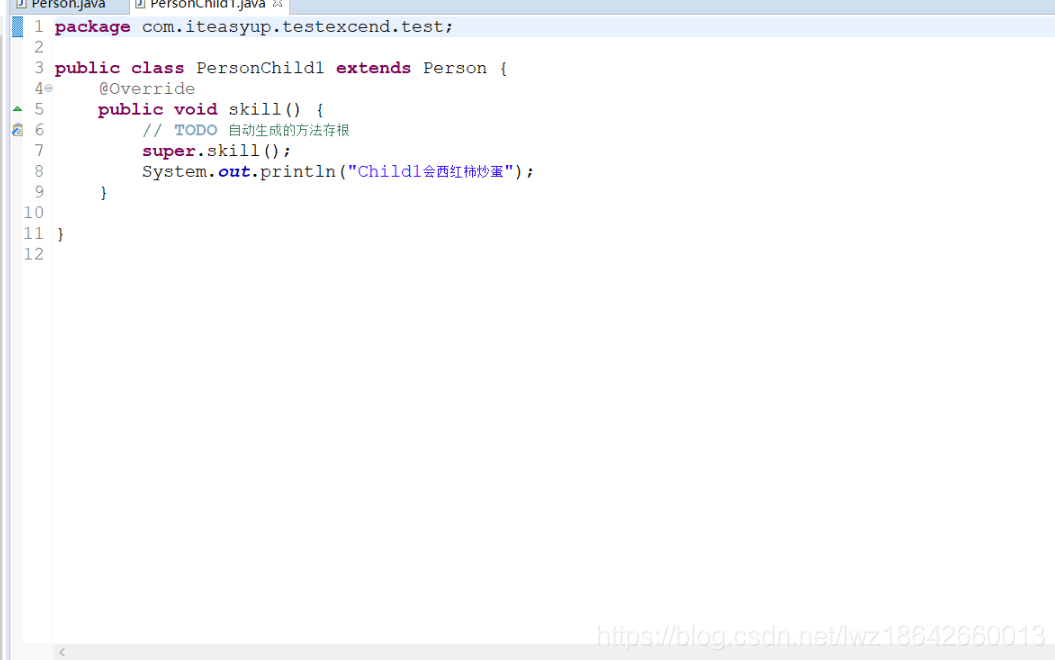
Task: Switch to the Person.java tab
Action: point(67,5)
